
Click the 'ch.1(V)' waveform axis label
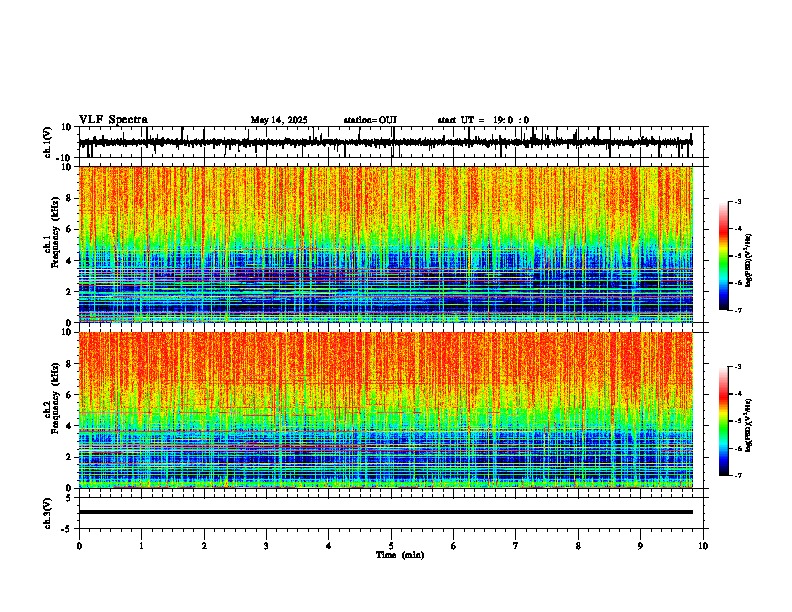(48, 142)
